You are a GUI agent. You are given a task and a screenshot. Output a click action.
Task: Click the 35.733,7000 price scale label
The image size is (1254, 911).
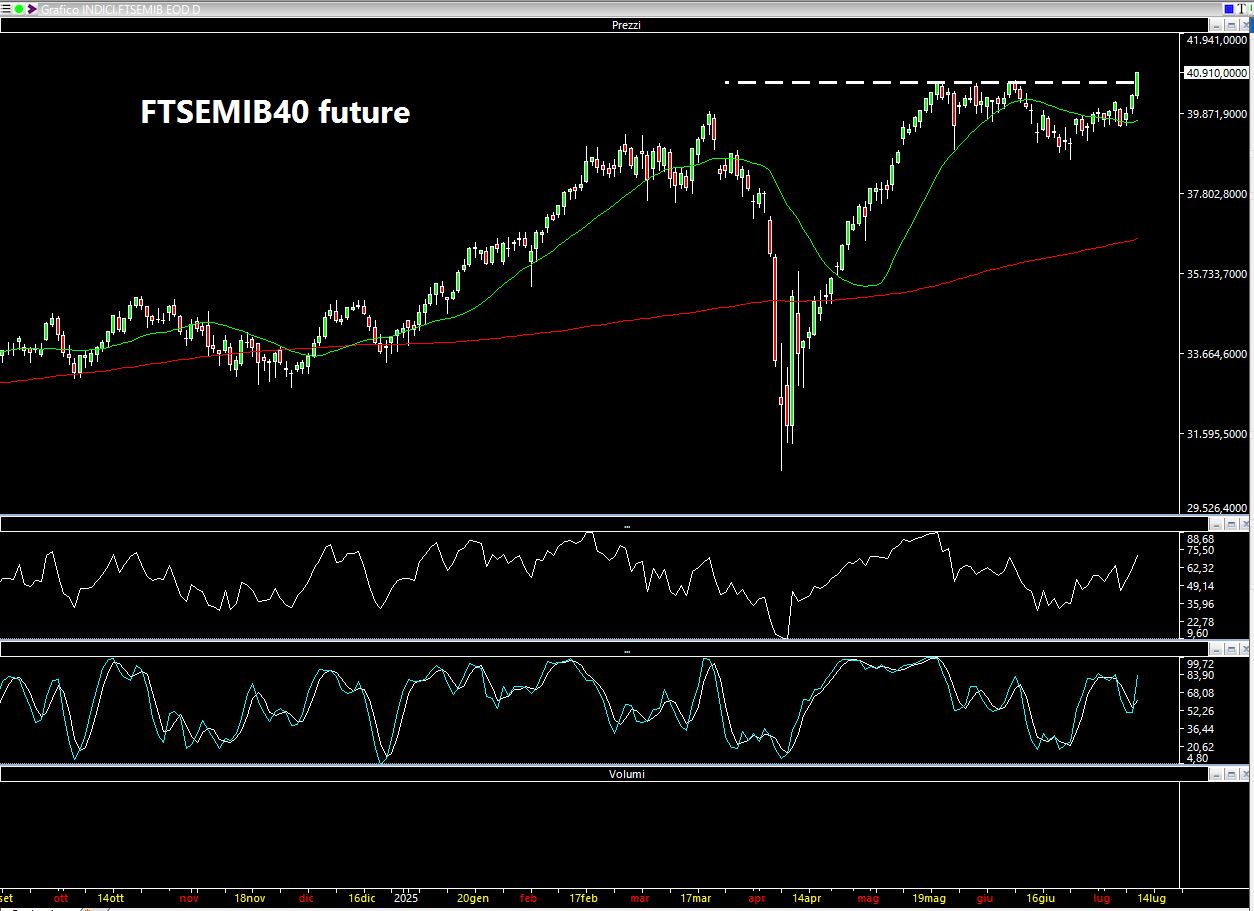click(x=1215, y=274)
